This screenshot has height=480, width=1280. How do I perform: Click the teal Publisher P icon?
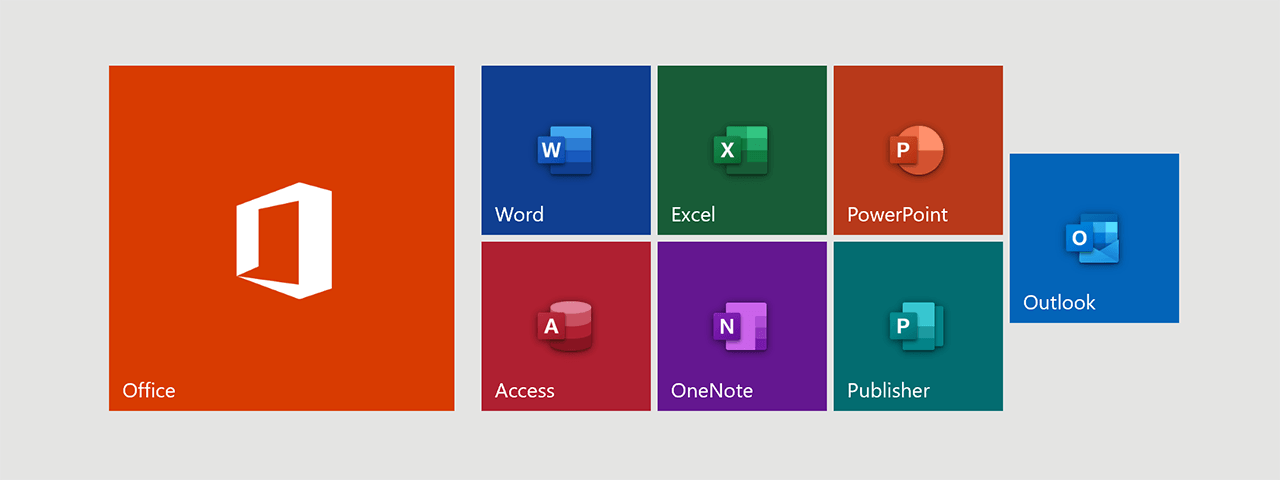click(x=917, y=326)
